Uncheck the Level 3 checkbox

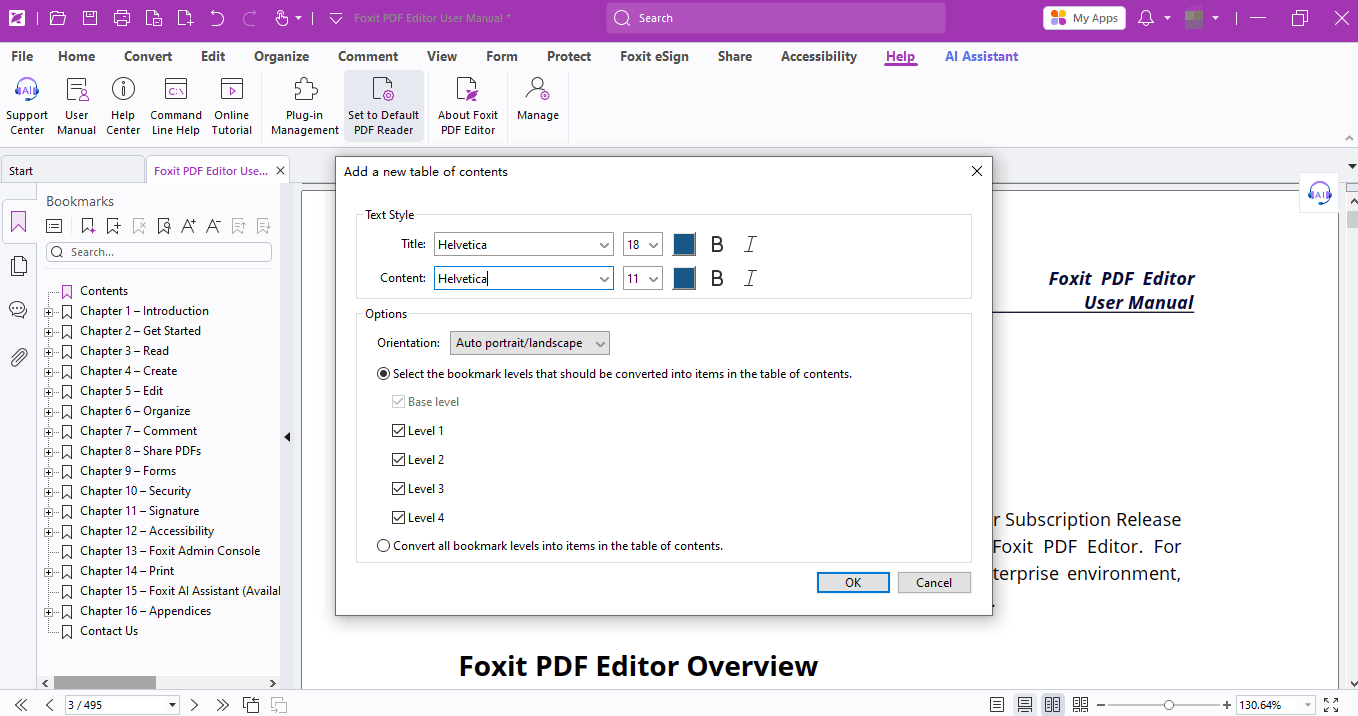399,489
